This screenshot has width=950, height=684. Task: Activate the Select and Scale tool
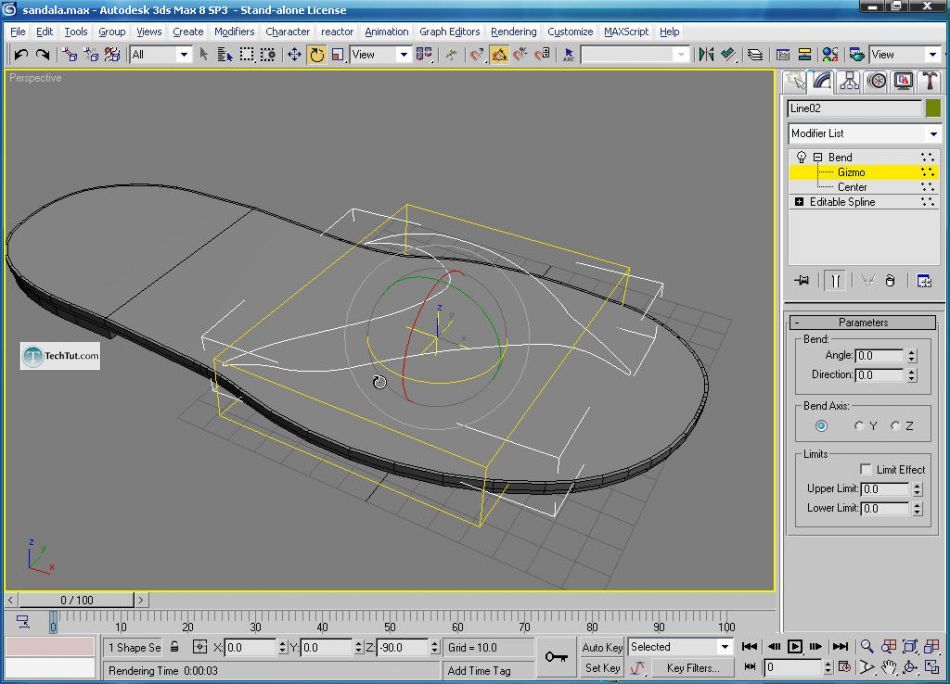coord(337,55)
